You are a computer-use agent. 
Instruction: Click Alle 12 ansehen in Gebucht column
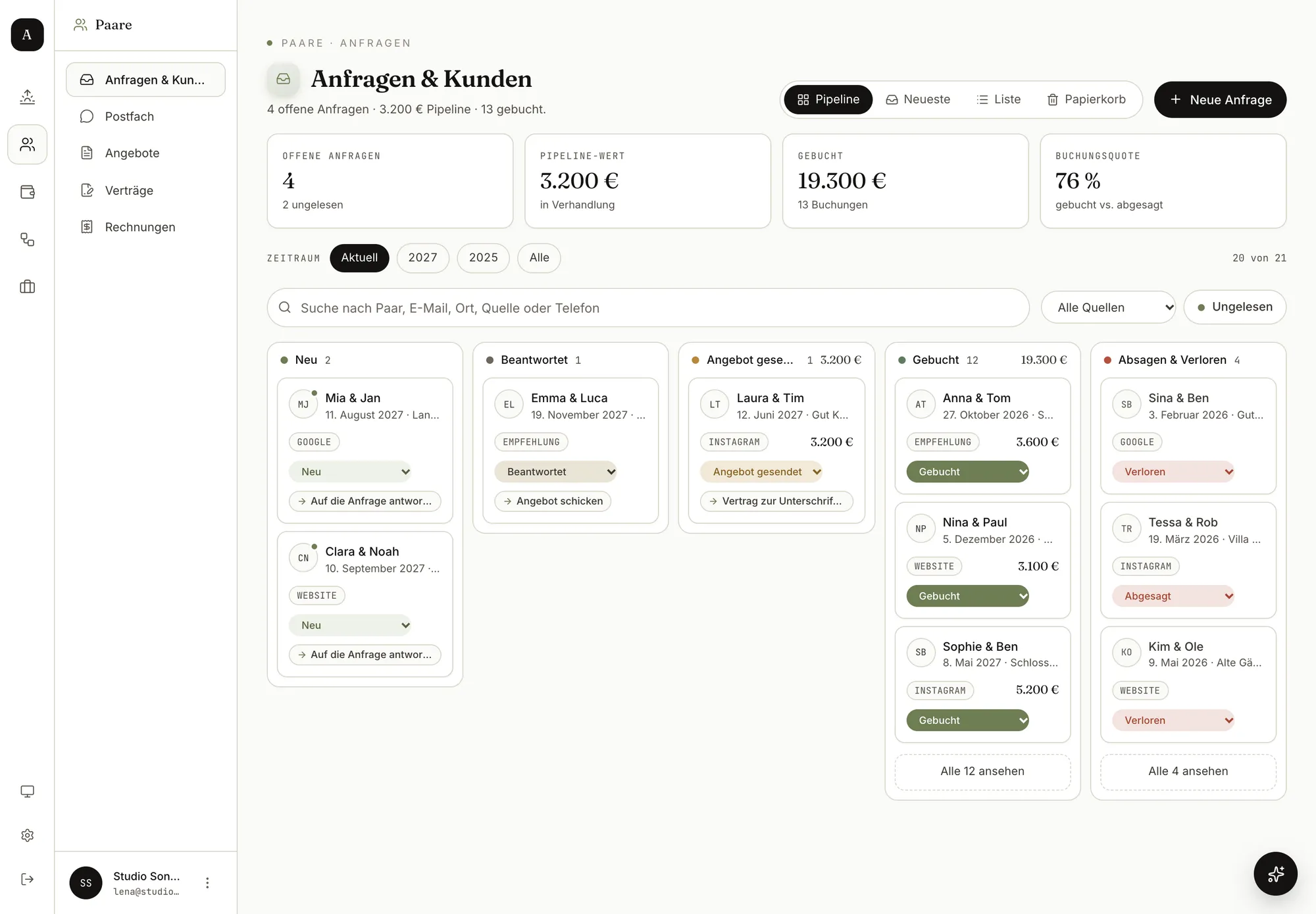pos(982,771)
